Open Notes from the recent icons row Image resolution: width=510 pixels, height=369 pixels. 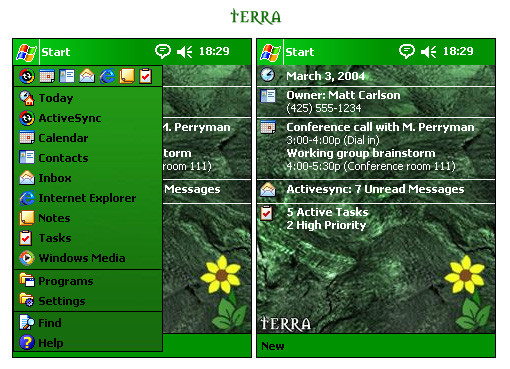coord(127,76)
